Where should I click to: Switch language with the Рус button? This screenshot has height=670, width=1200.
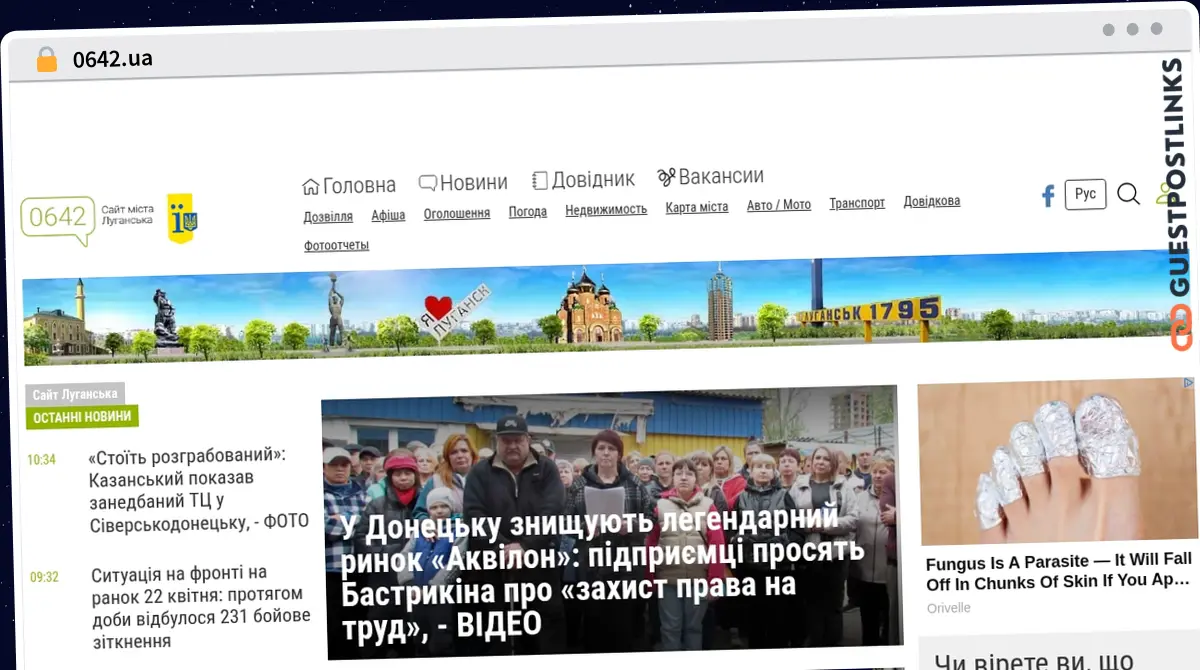1085,194
